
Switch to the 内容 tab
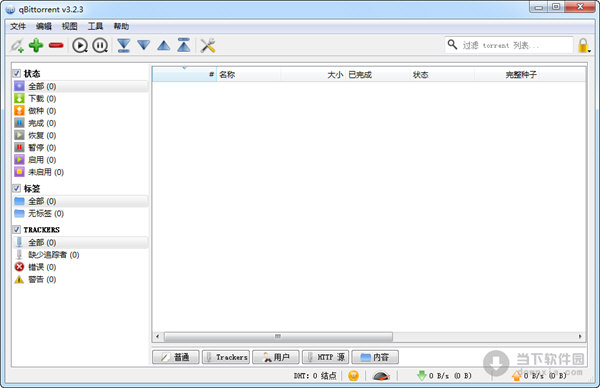click(x=375, y=357)
